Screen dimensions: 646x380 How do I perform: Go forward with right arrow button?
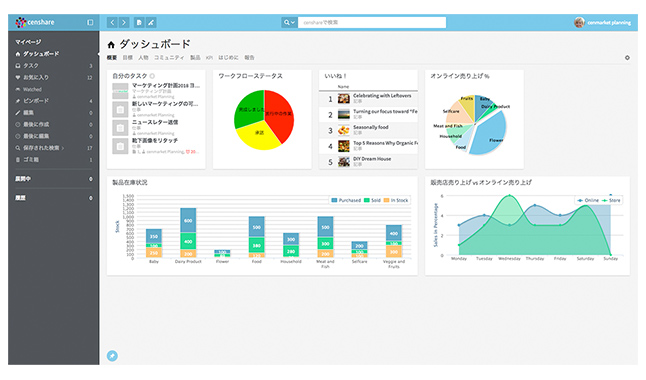point(124,22)
